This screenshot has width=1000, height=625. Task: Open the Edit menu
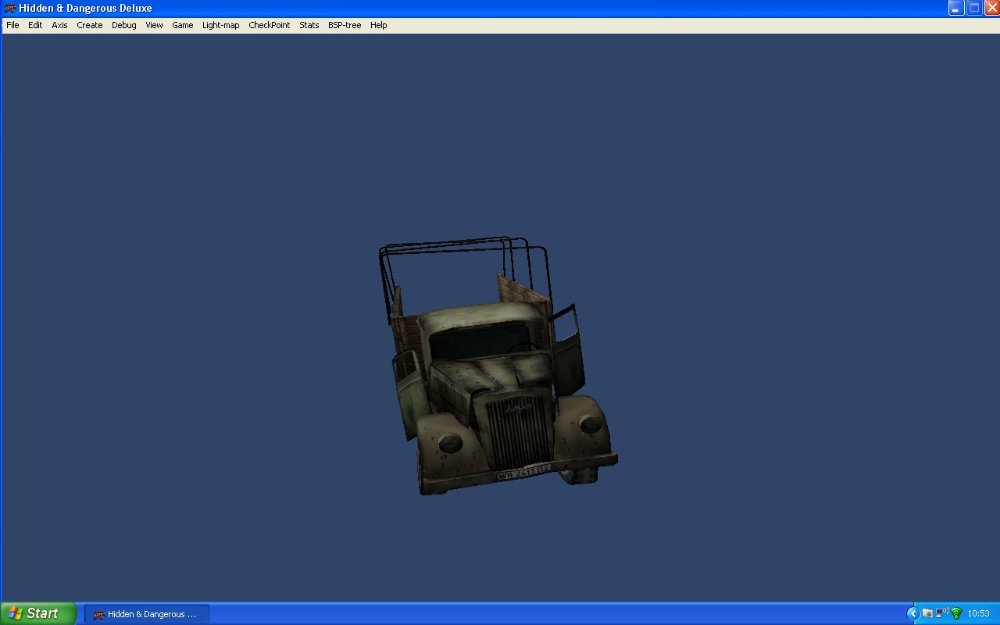pyautogui.click(x=35, y=25)
